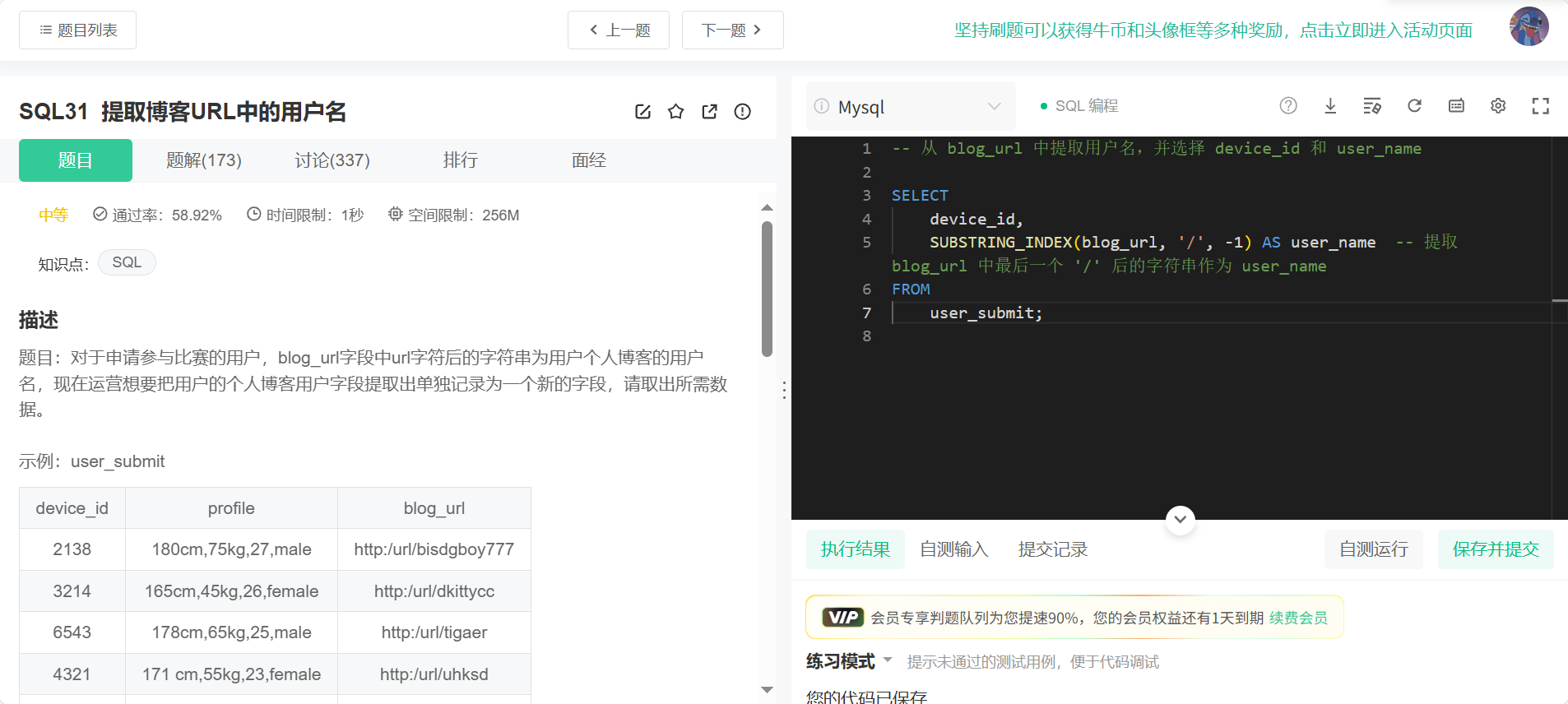The height and width of the screenshot is (704, 1568).
Task: Open the user avatar profile
Action: [x=1529, y=26]
